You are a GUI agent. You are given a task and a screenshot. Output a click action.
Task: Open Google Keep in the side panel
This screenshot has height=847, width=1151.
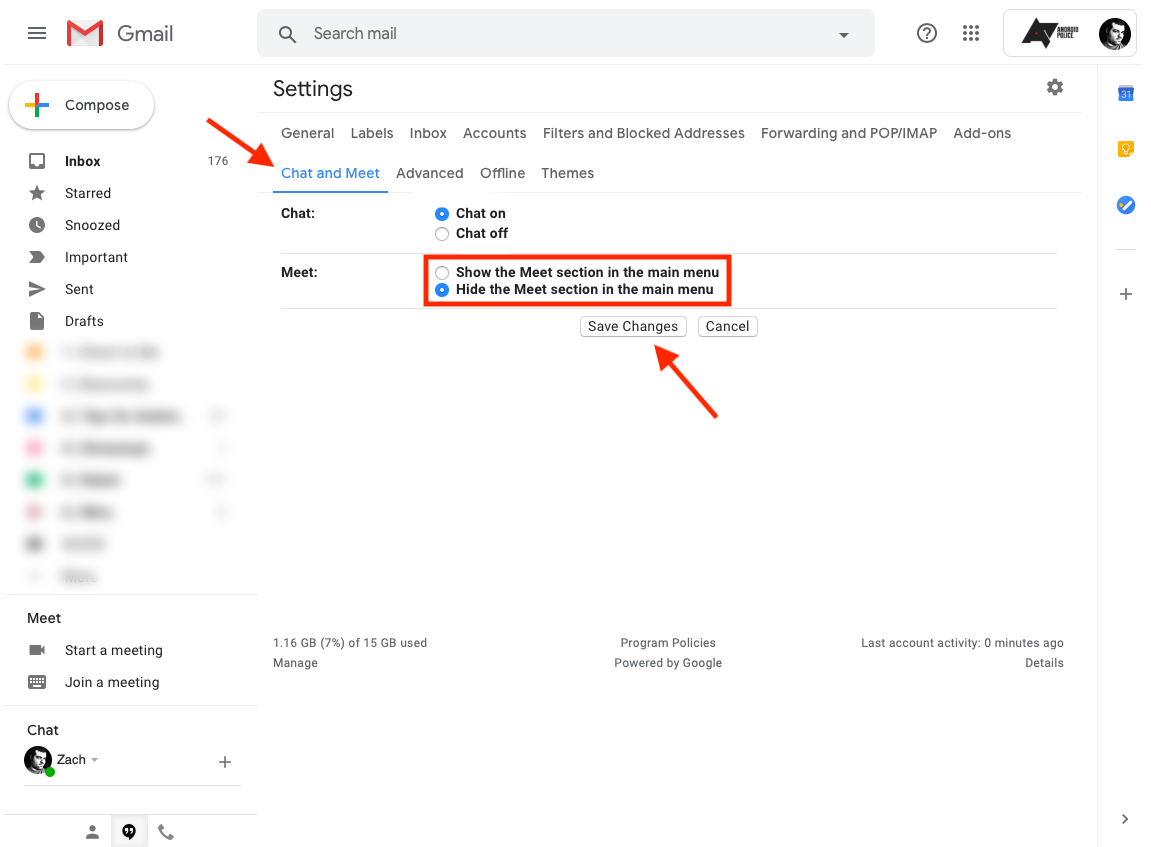point(1125,148)
